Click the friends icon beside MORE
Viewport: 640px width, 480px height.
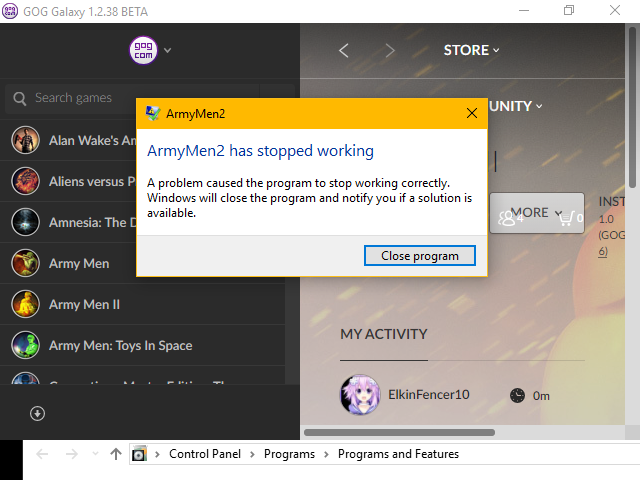pyautogui.click(x=507, y=218)
